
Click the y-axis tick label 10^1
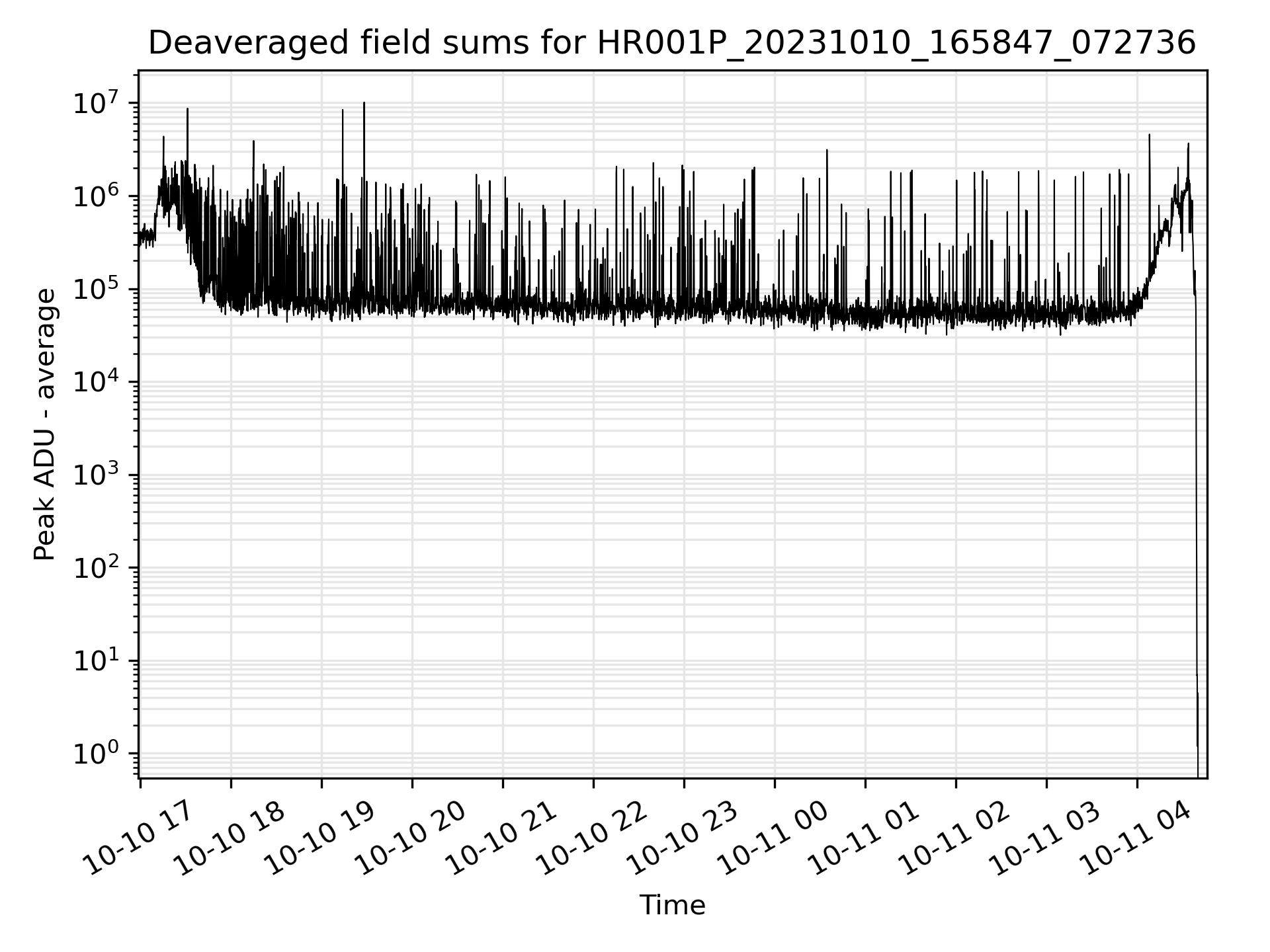click(97, 659)
